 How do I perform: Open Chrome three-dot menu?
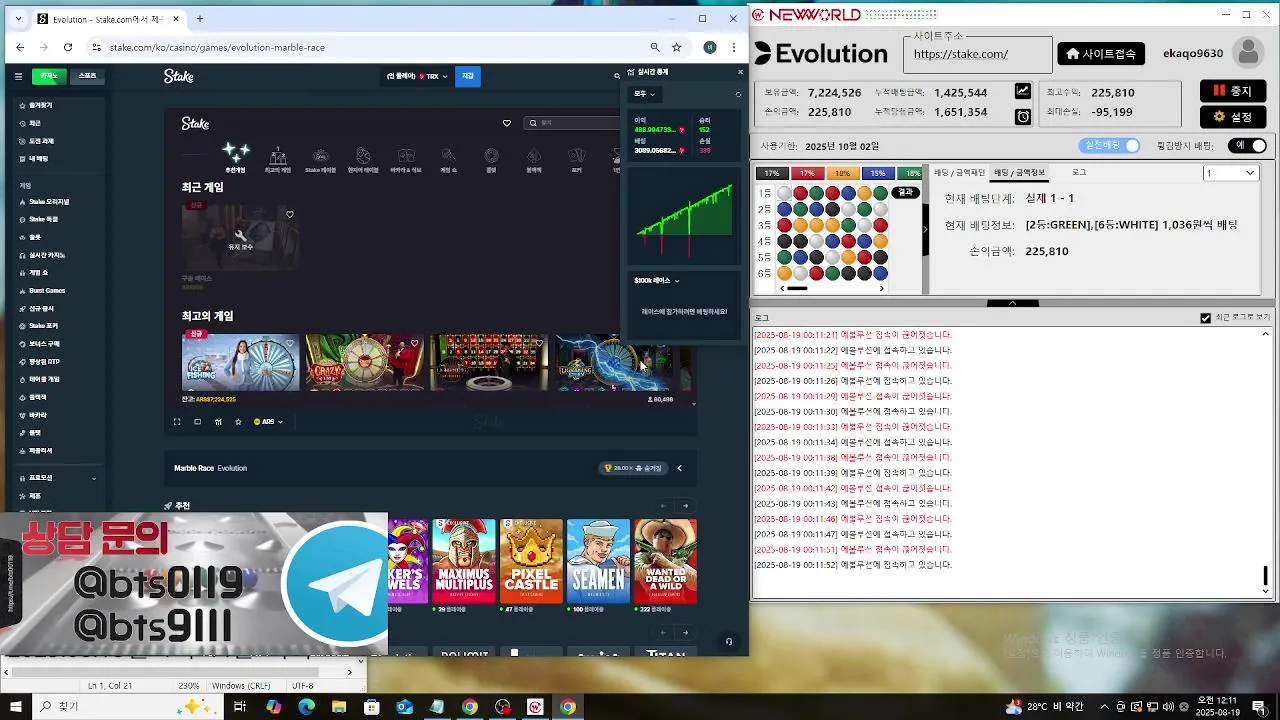735,47
